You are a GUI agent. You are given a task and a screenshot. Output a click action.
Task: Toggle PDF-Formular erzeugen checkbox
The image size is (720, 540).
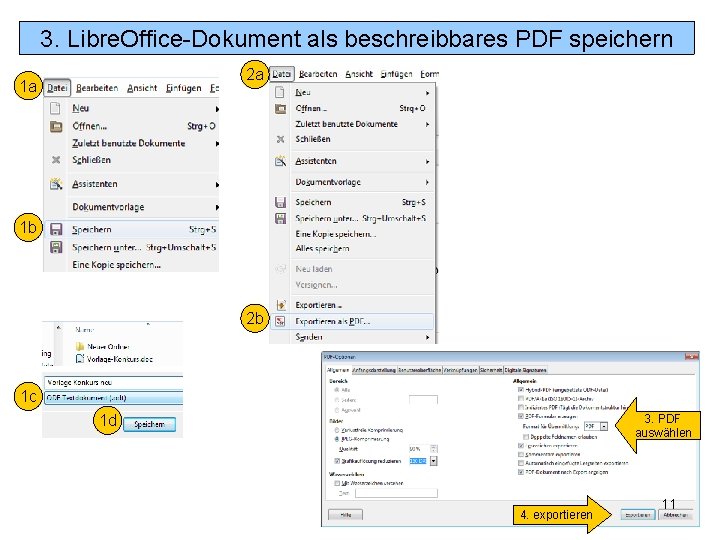[x=521, y=416]
